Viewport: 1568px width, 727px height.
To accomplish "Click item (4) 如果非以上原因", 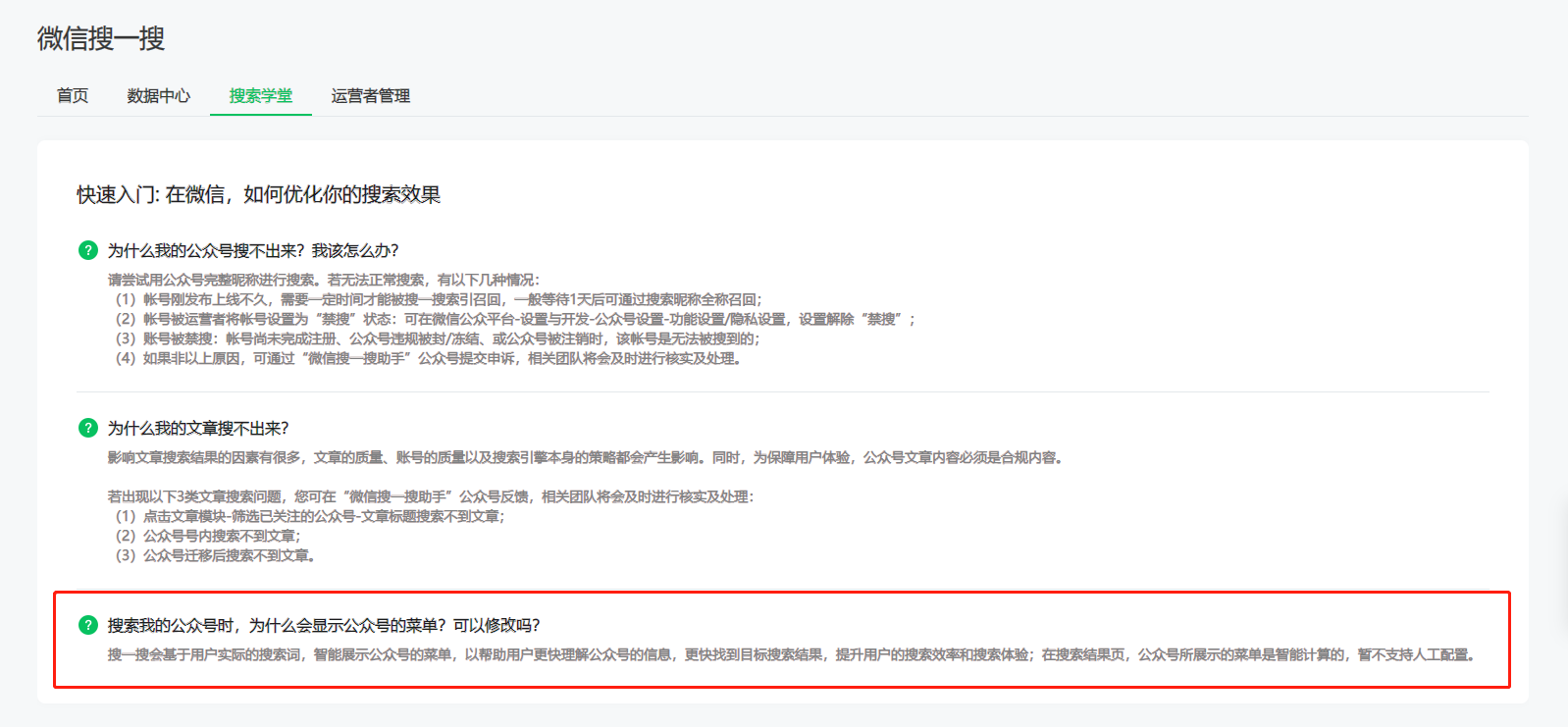I will tap(430, 358).
